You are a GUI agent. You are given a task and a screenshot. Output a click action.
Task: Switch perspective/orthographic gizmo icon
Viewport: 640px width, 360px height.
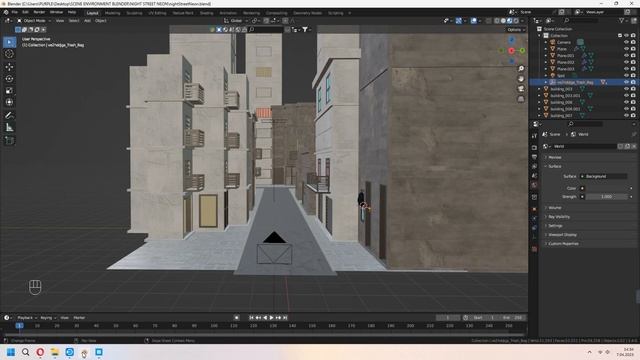(x=521, y=99)
